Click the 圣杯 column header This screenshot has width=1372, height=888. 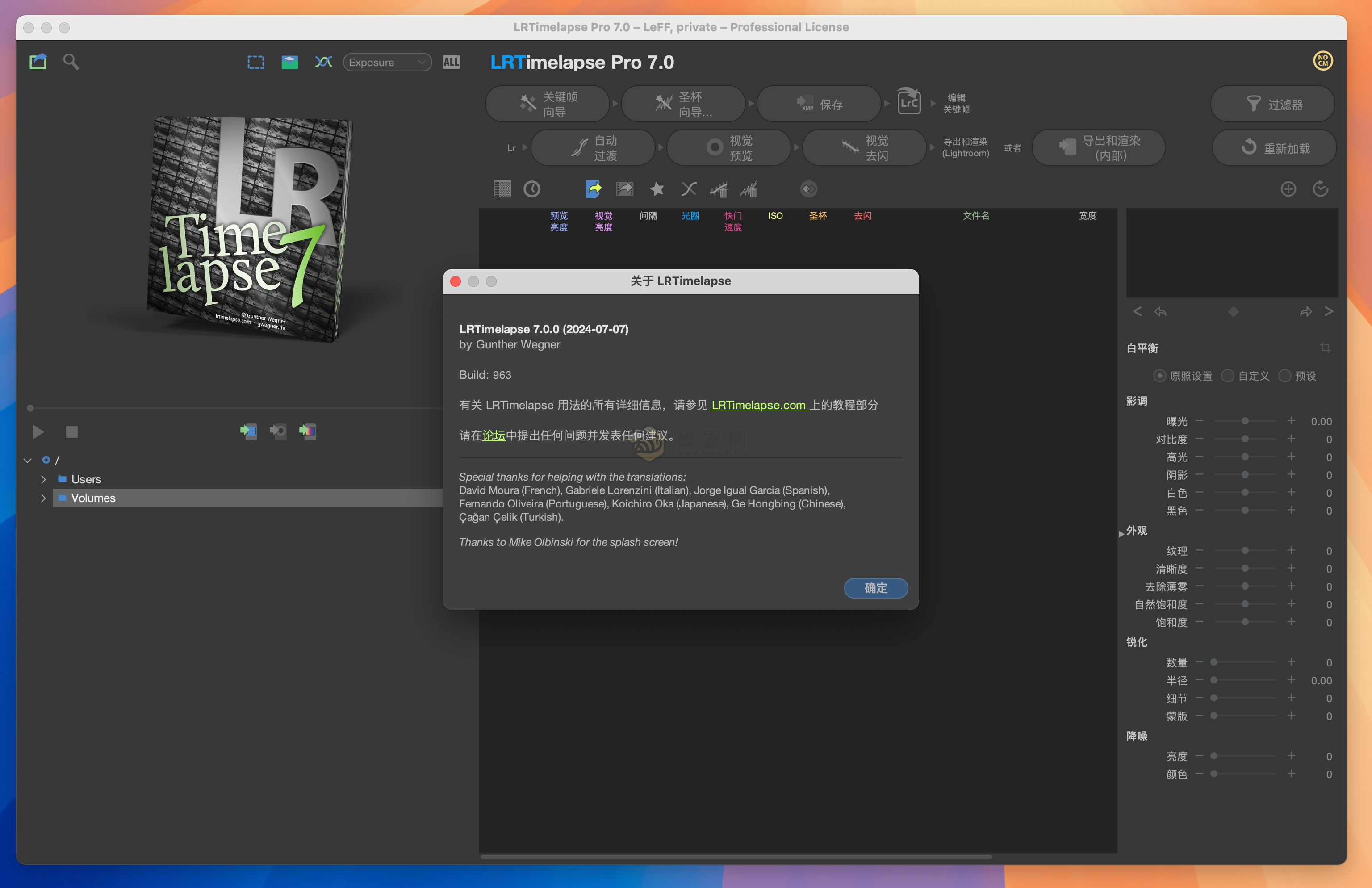click(818, 216)
